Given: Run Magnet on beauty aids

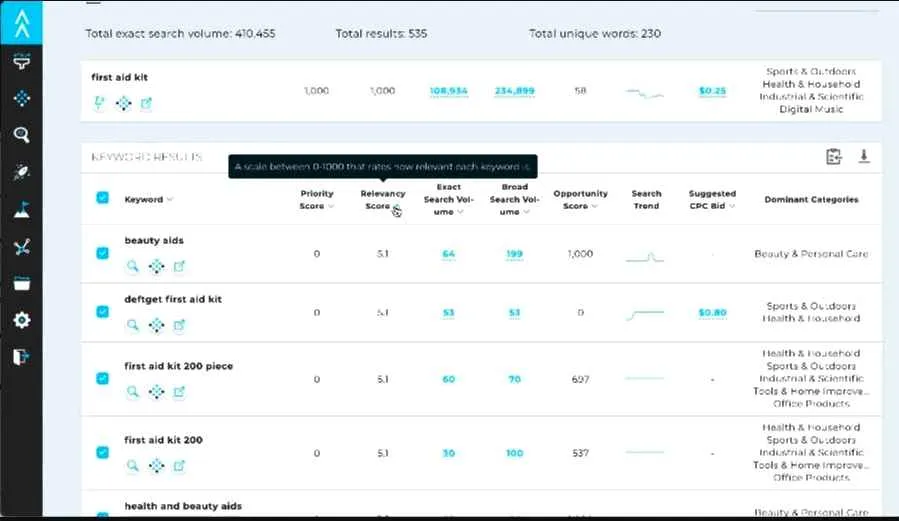Looking at the screenshot, I should coord(156,266).
